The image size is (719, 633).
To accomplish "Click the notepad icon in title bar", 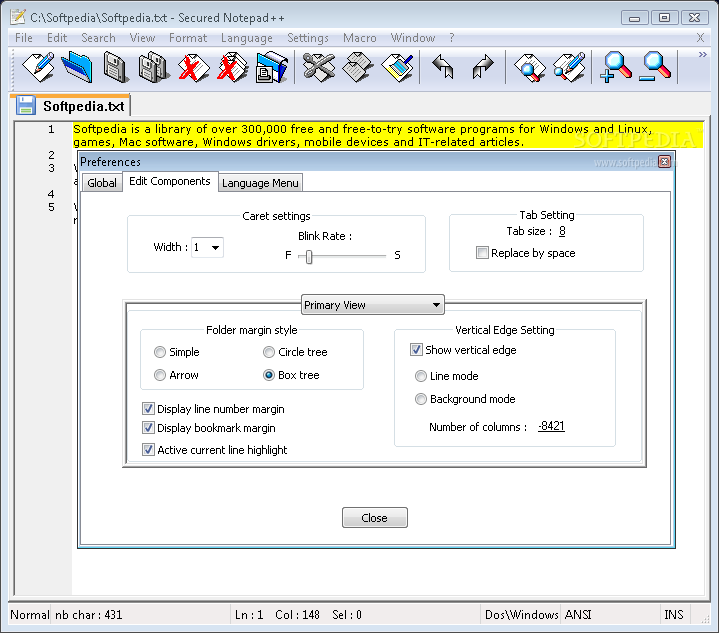I will tap(17, 17).
